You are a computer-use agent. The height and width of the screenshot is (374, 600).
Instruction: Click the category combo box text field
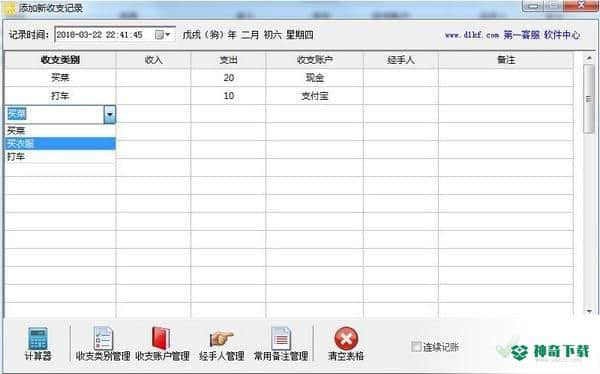[x=55, y=114]
